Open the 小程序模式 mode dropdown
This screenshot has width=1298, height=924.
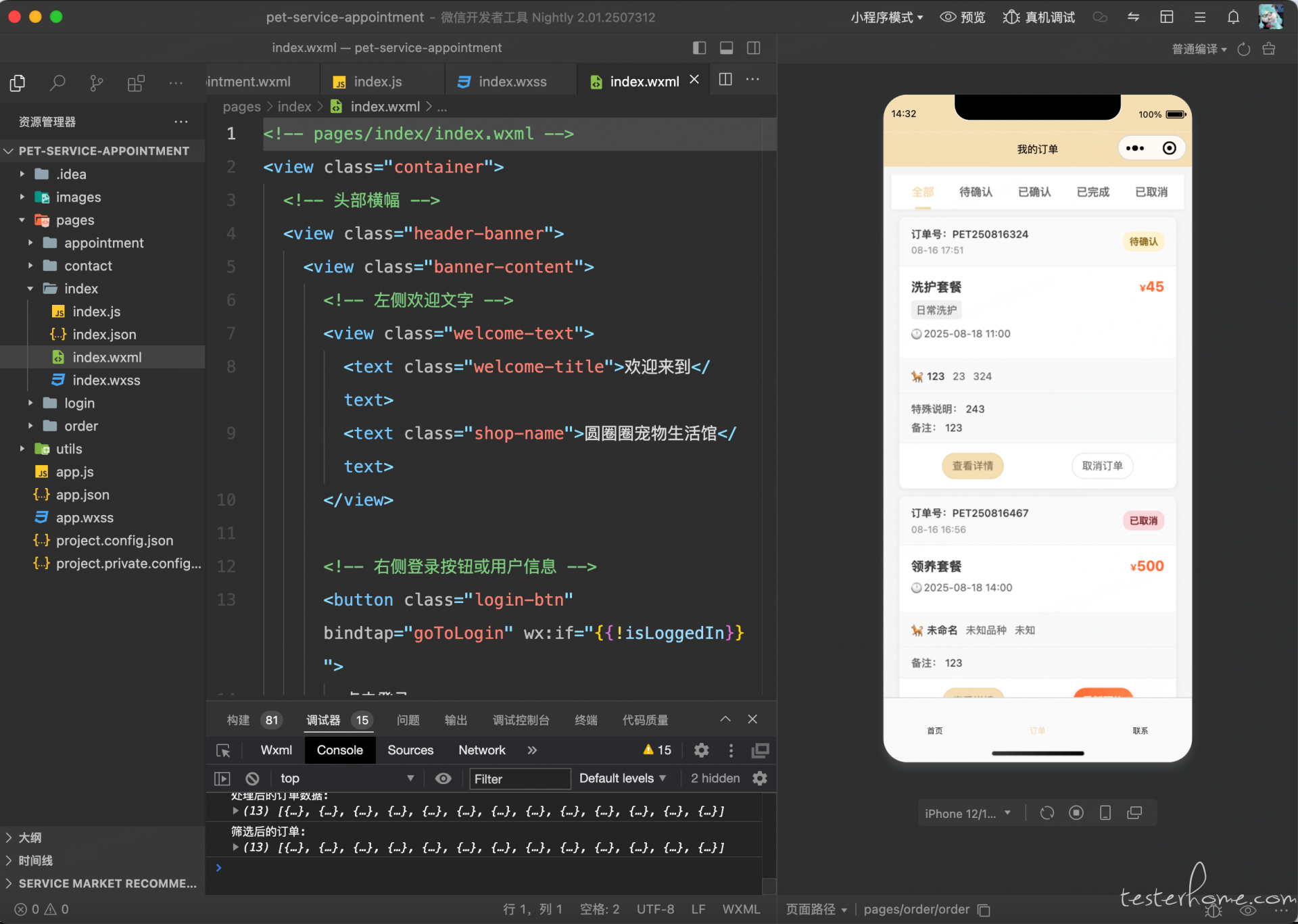coord(886,17)
